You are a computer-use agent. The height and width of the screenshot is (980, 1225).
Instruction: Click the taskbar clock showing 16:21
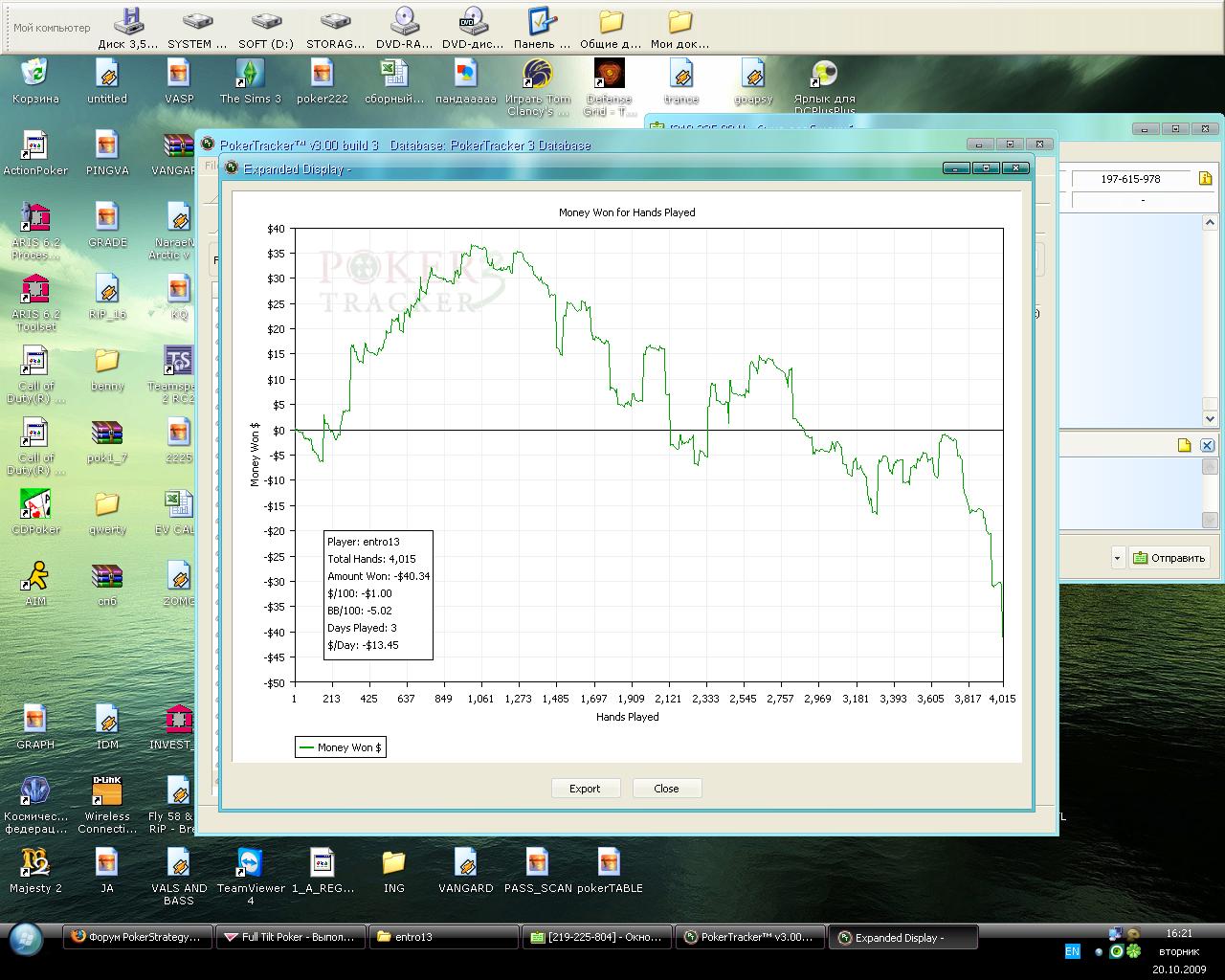click(1179, 933)
